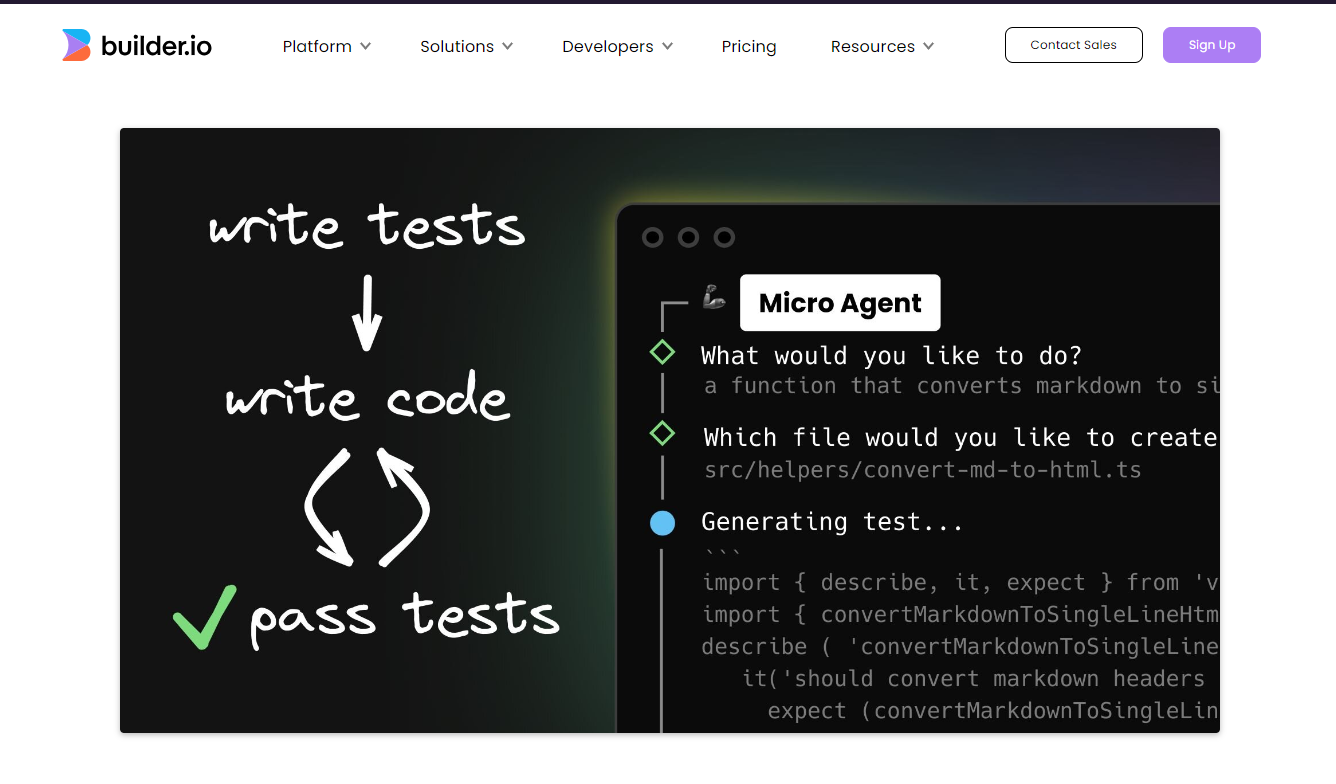Click the write code handwritten text
This screenshot has height=784, width=1336.
point(367,396)
